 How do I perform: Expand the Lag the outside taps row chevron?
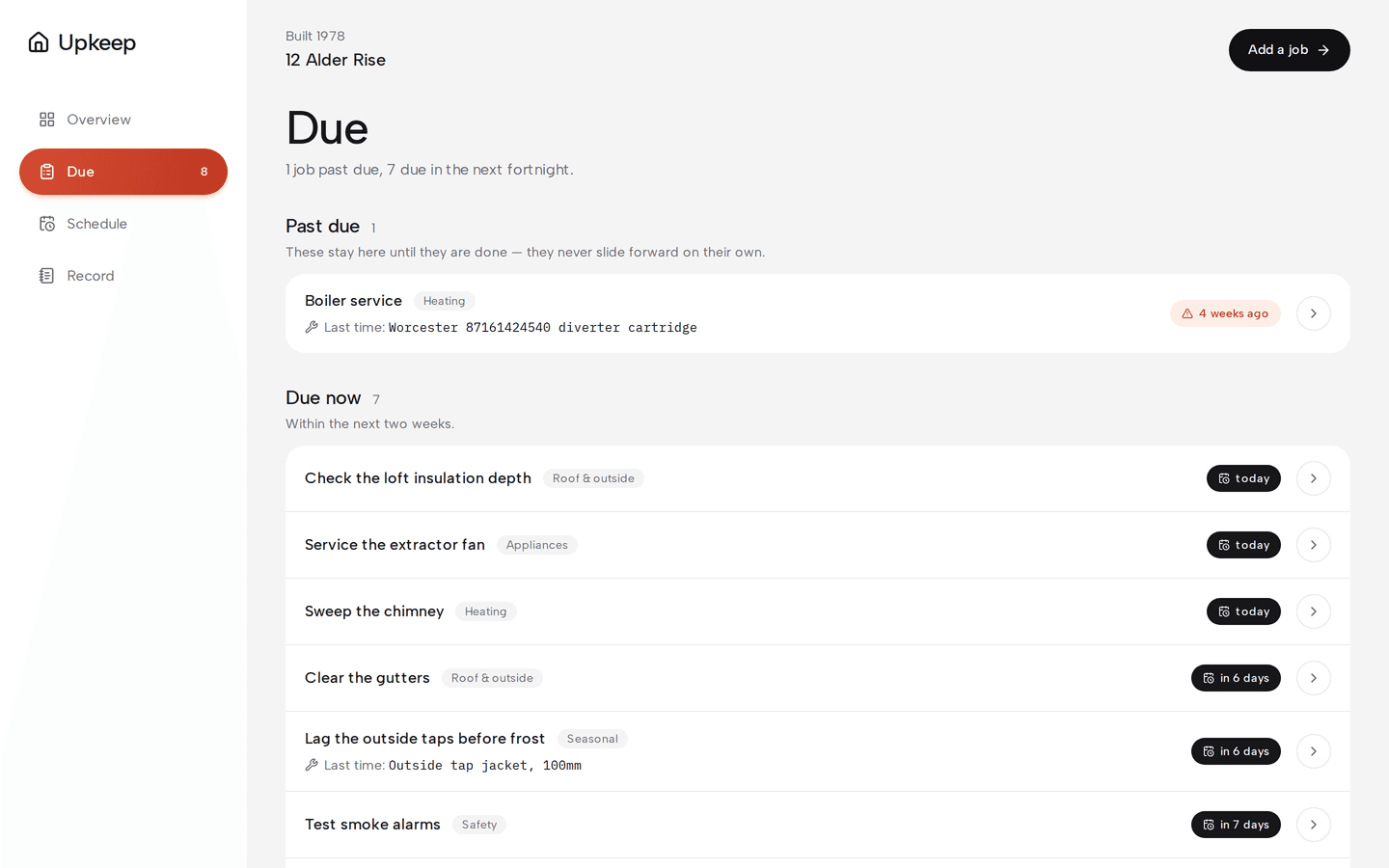[1314, 751]
